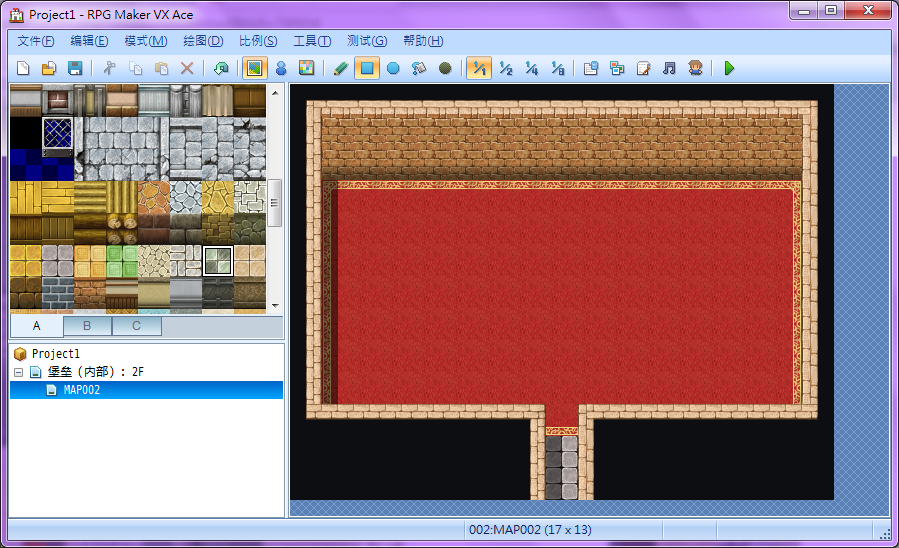This screenshot has width=899, height=548.
Task: Save the project with the floppy disk icon
Action: pos(75,68)
